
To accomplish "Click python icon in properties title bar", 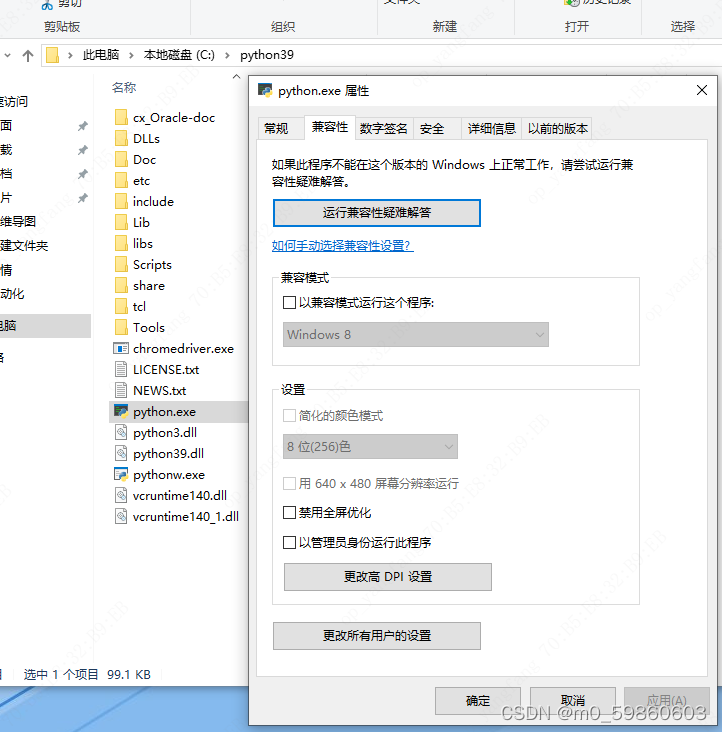I will click(x=265, y=90).
